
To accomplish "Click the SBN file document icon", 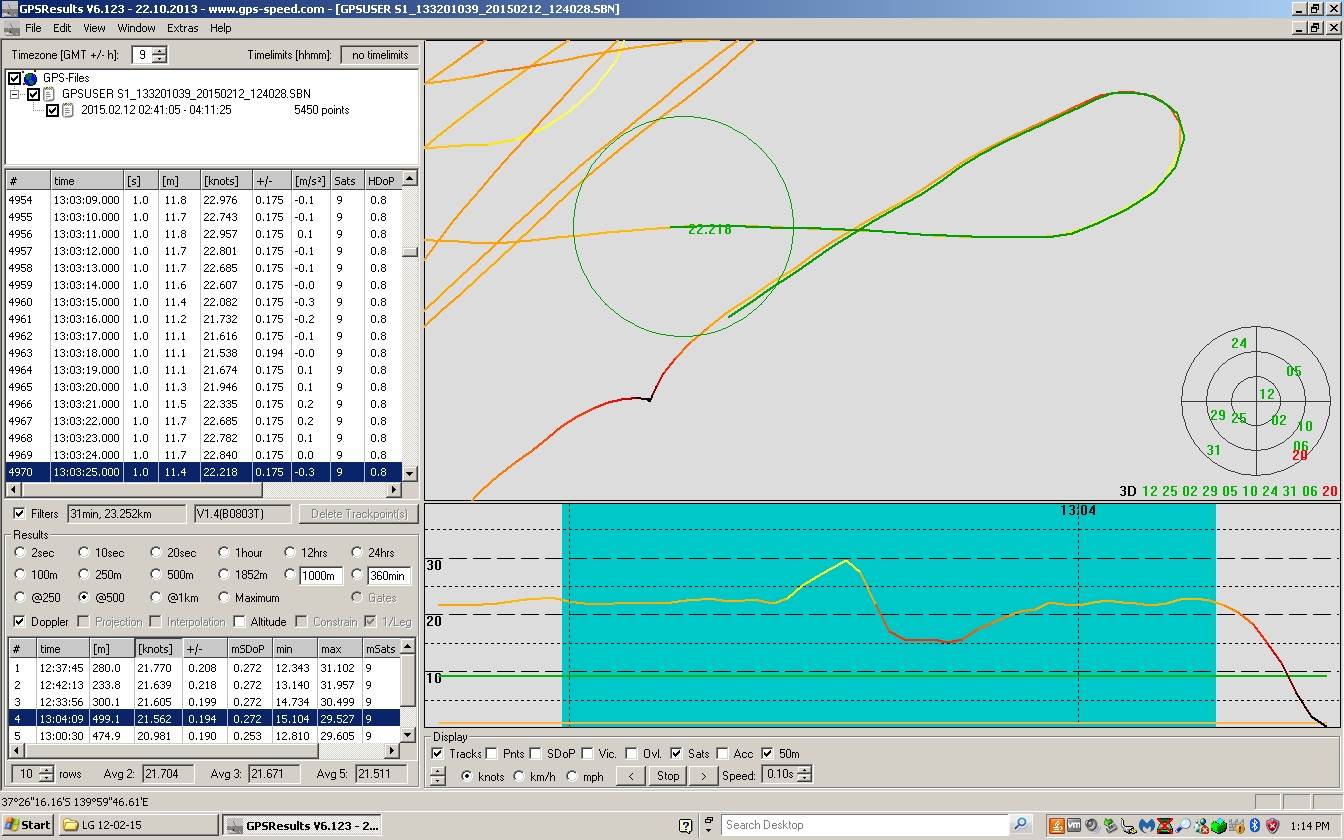I will pos(50,94).
